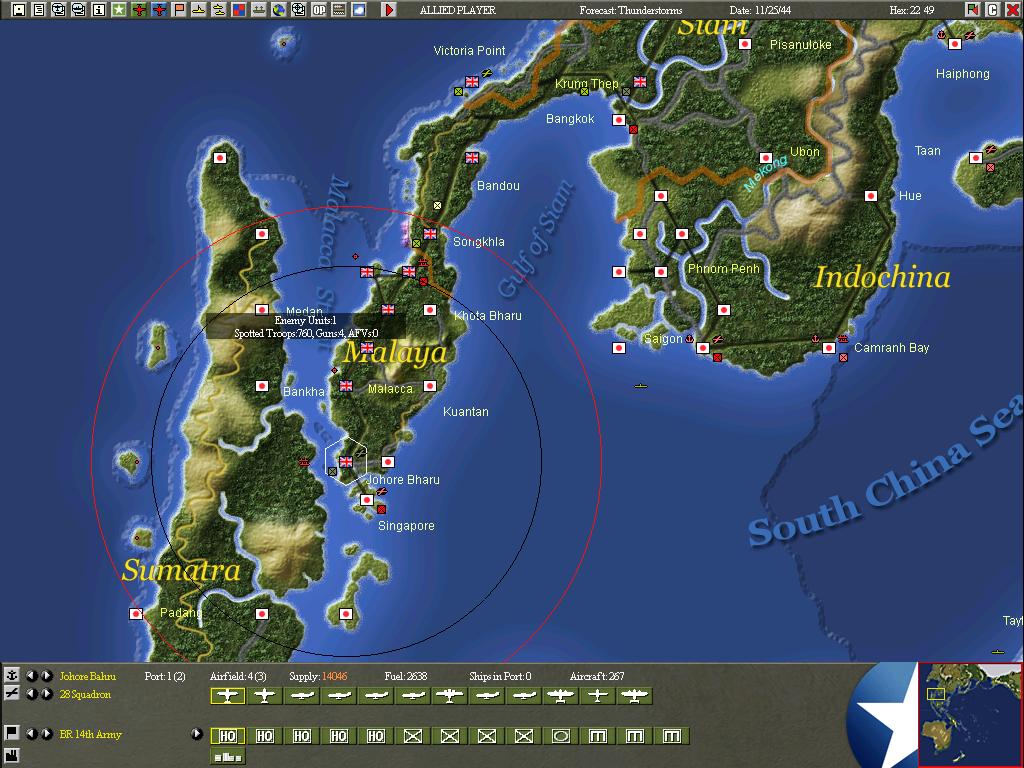
Task: Click the Japanese flag at Khota Bharu
Action: 430,310
